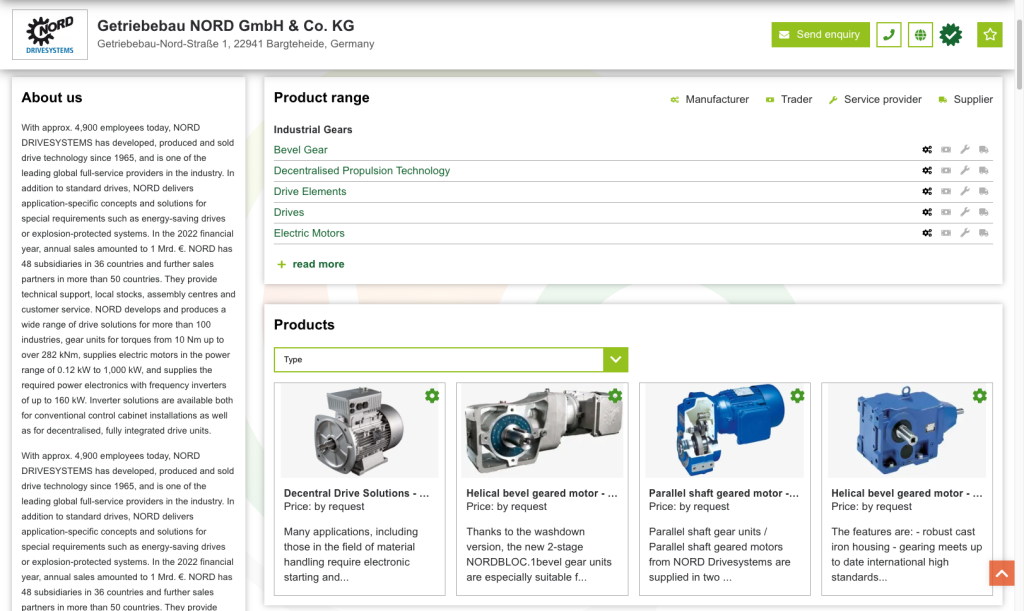This screenshot has width=1024, height=611.
Task: Select the Drive Elements category
Action: coord(310,192)
